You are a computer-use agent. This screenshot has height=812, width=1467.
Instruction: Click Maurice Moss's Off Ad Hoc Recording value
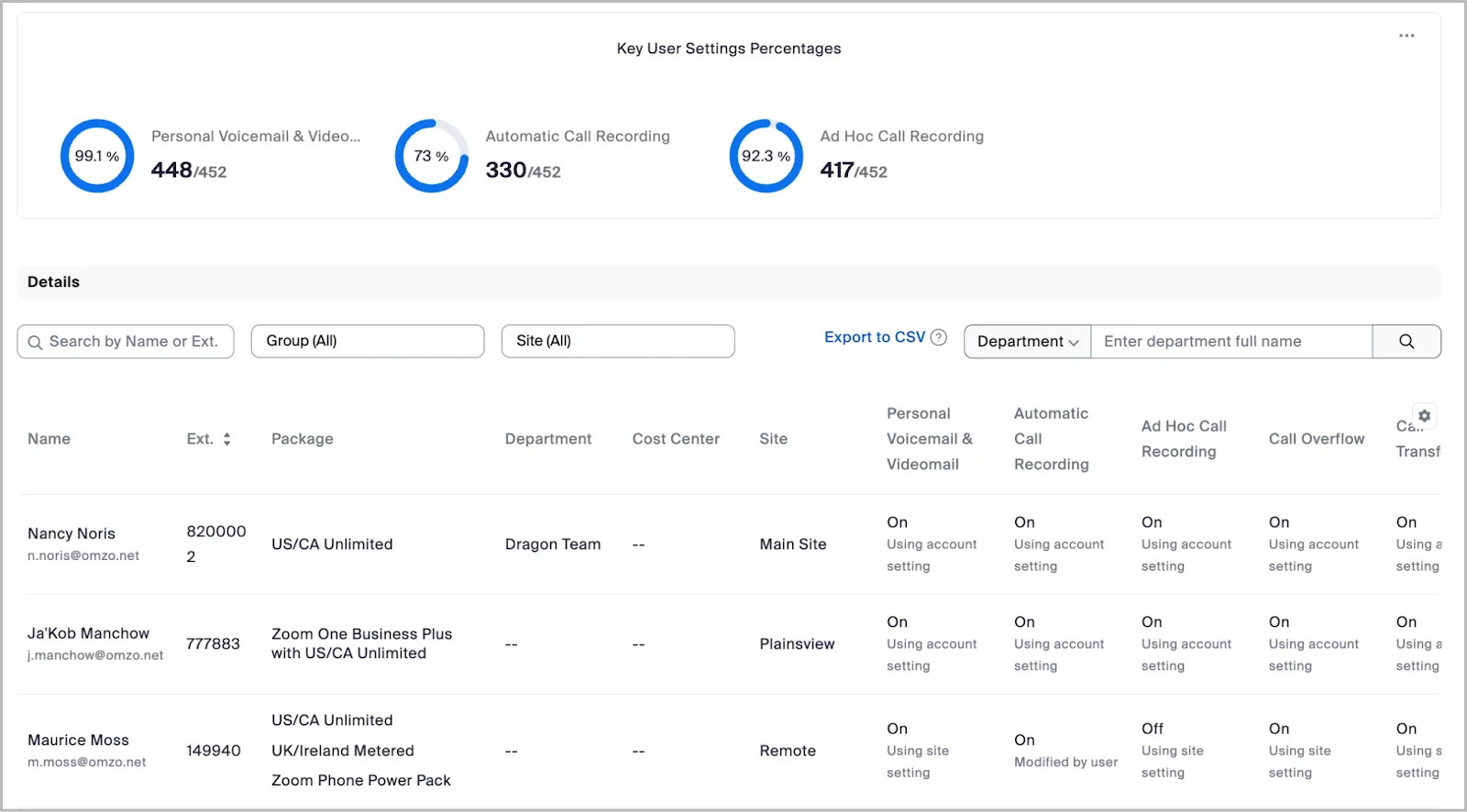[1153, 729]
